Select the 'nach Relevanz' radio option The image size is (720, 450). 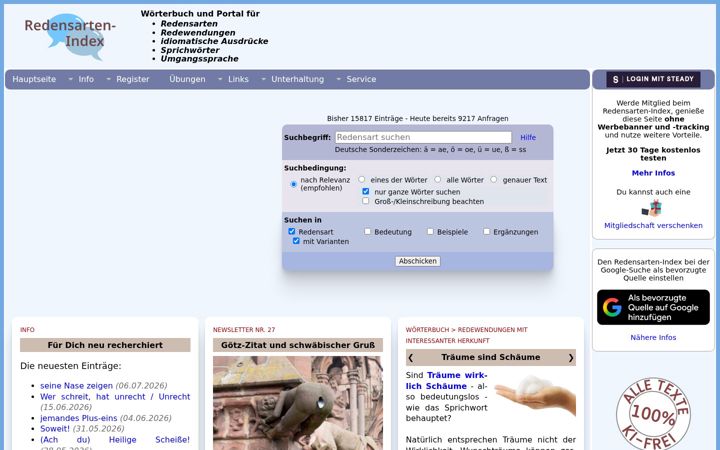[293, 184]
